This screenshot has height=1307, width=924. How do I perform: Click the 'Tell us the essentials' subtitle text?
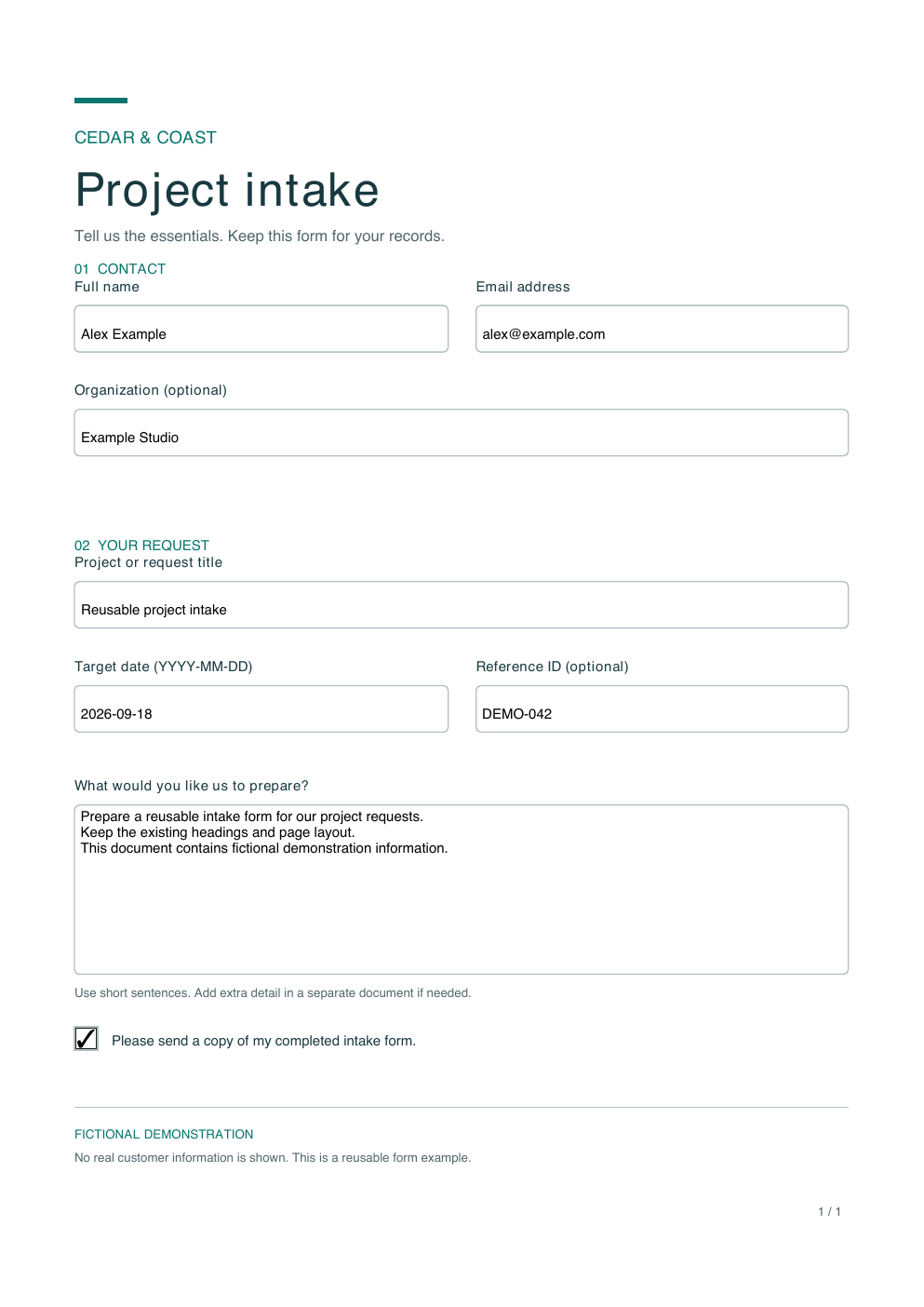click(260, 236)
